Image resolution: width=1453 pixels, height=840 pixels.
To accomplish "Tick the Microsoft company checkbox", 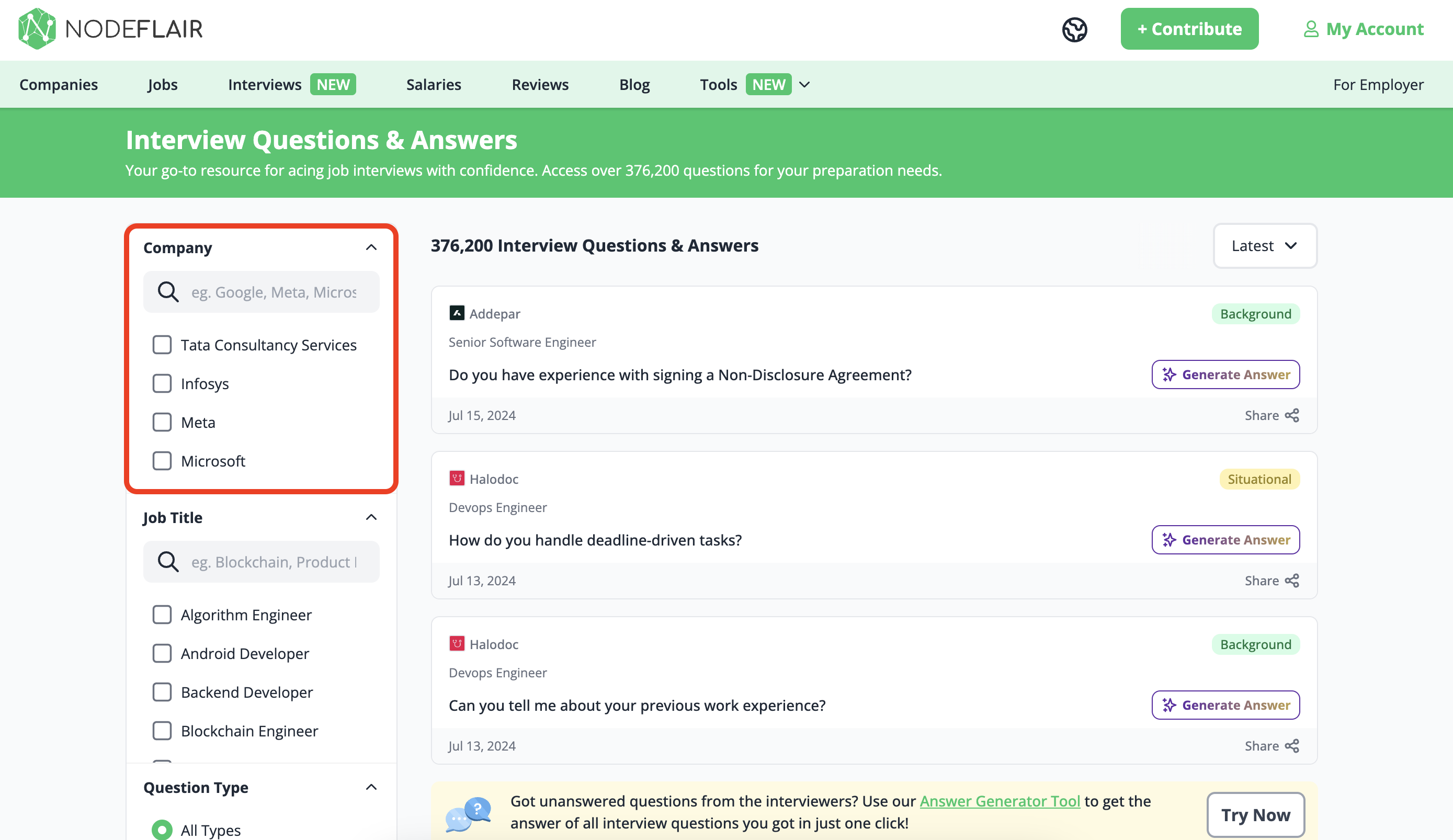I will [x=162, y=461].
